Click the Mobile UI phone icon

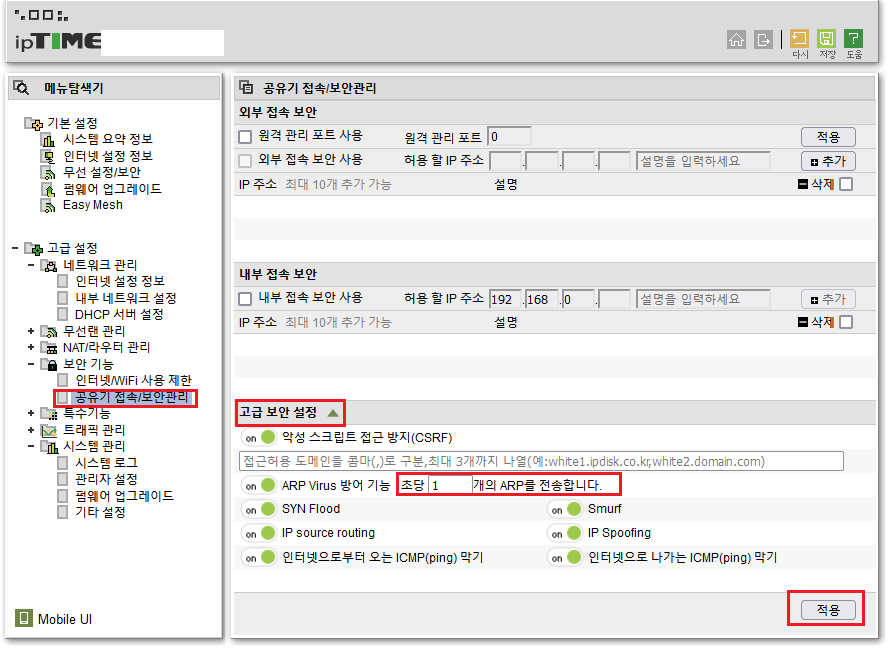pyautogui.click(x=23, y=618)
